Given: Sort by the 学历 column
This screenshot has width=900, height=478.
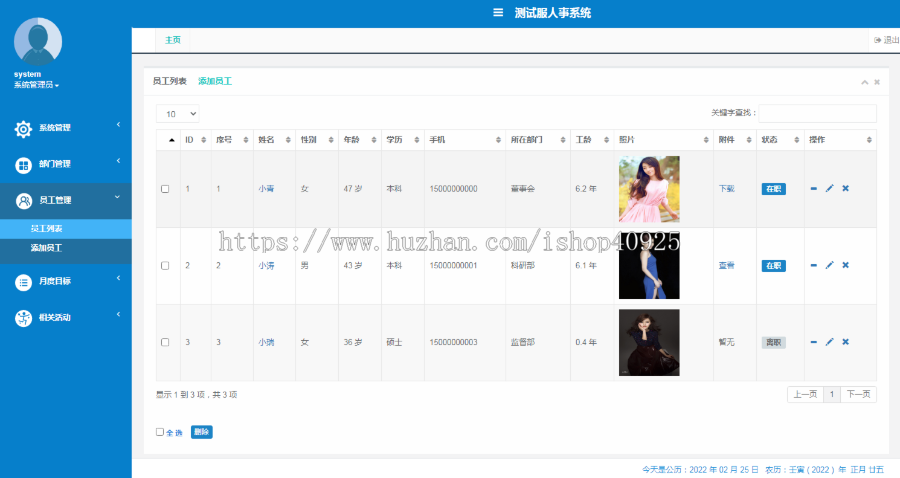Looking at the screenshot, I should click(403, 140).
